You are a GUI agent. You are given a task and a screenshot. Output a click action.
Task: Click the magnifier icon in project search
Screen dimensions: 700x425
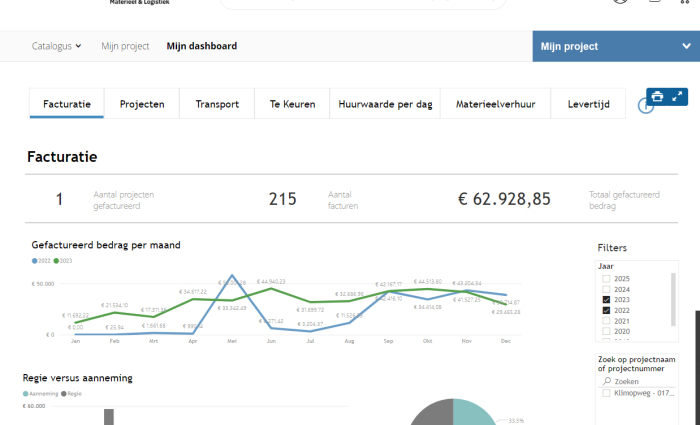607,381
